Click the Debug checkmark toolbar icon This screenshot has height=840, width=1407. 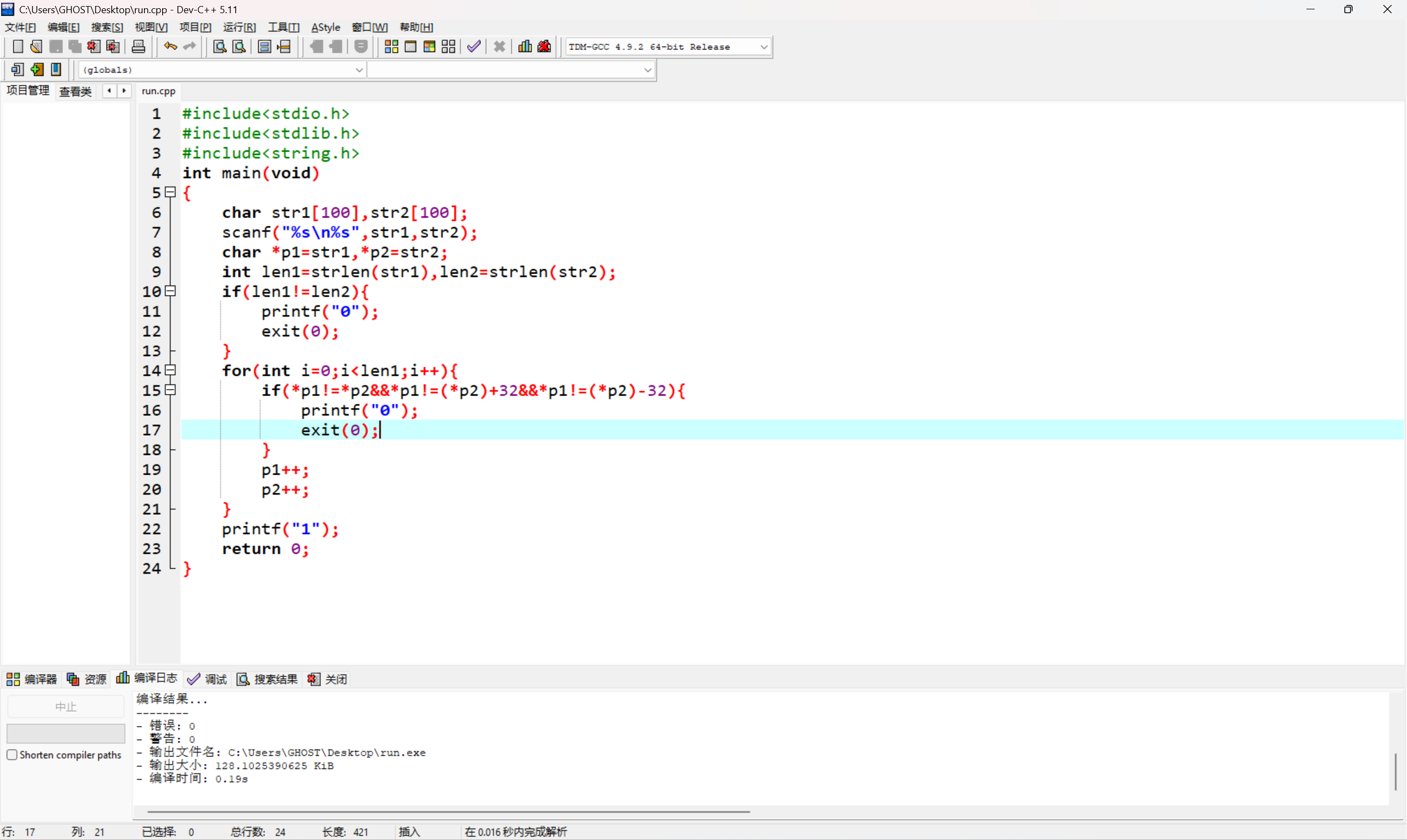coord(474,46)
